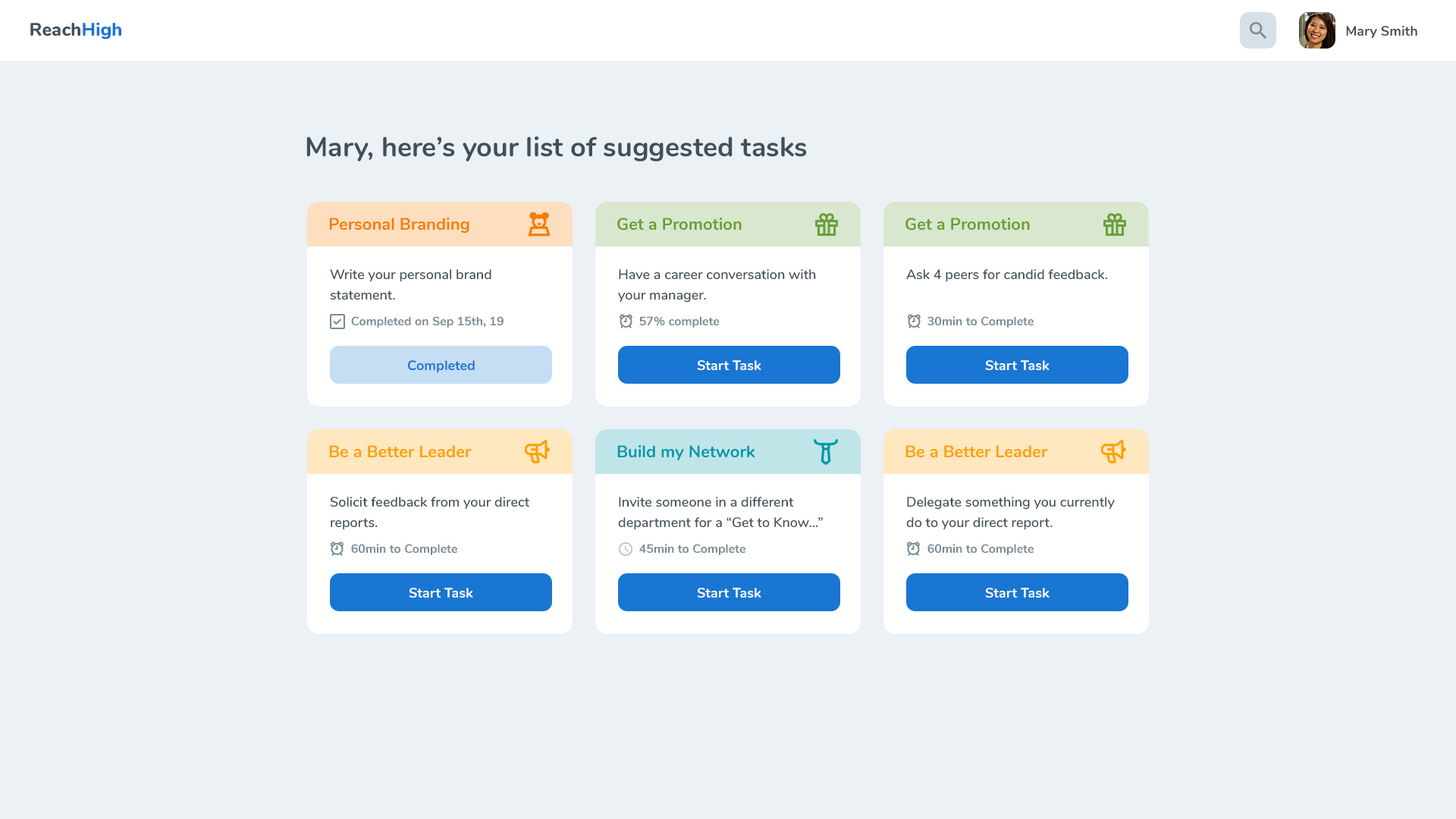The width and height of the screenshot is (1456, 819).
Task: Click Mary Smith's profile photo
Action: pos(1317,30)
